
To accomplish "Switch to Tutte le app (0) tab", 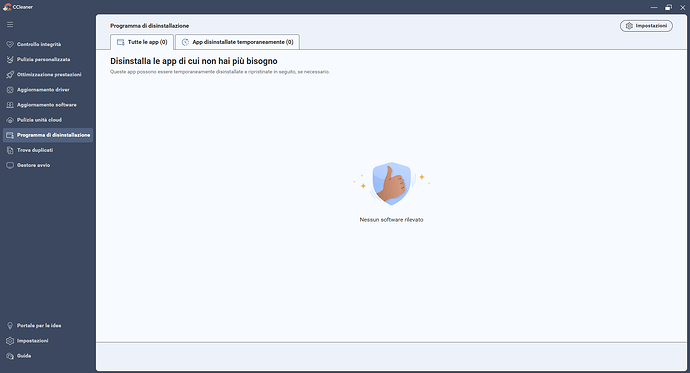I will pyautogui.click(x=142, y=42).
